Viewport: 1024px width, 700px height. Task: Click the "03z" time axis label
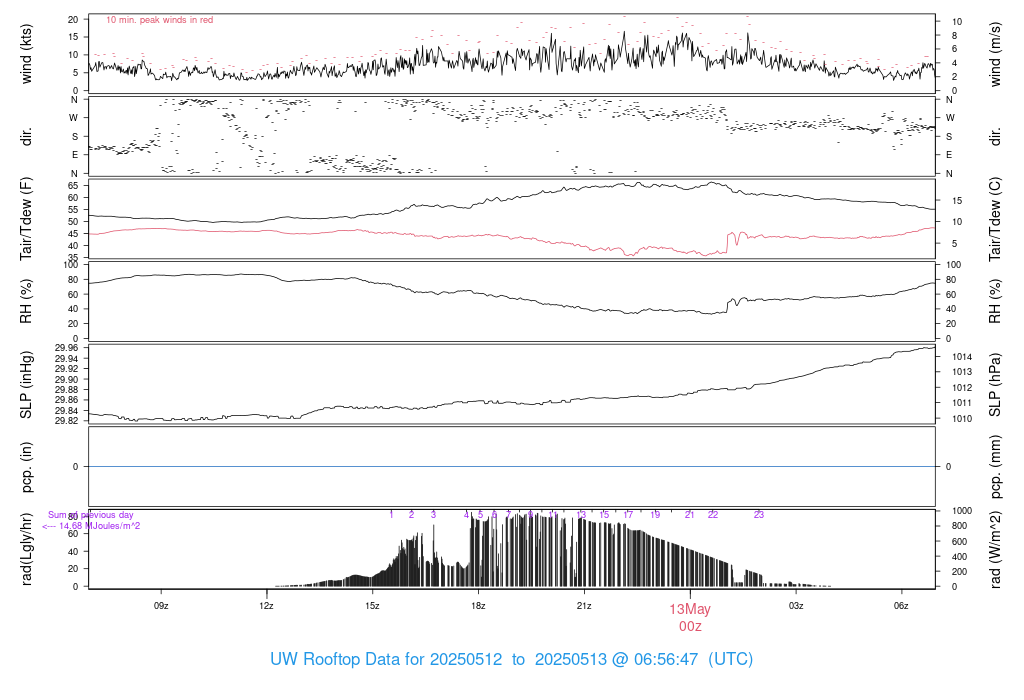(795, 605)
